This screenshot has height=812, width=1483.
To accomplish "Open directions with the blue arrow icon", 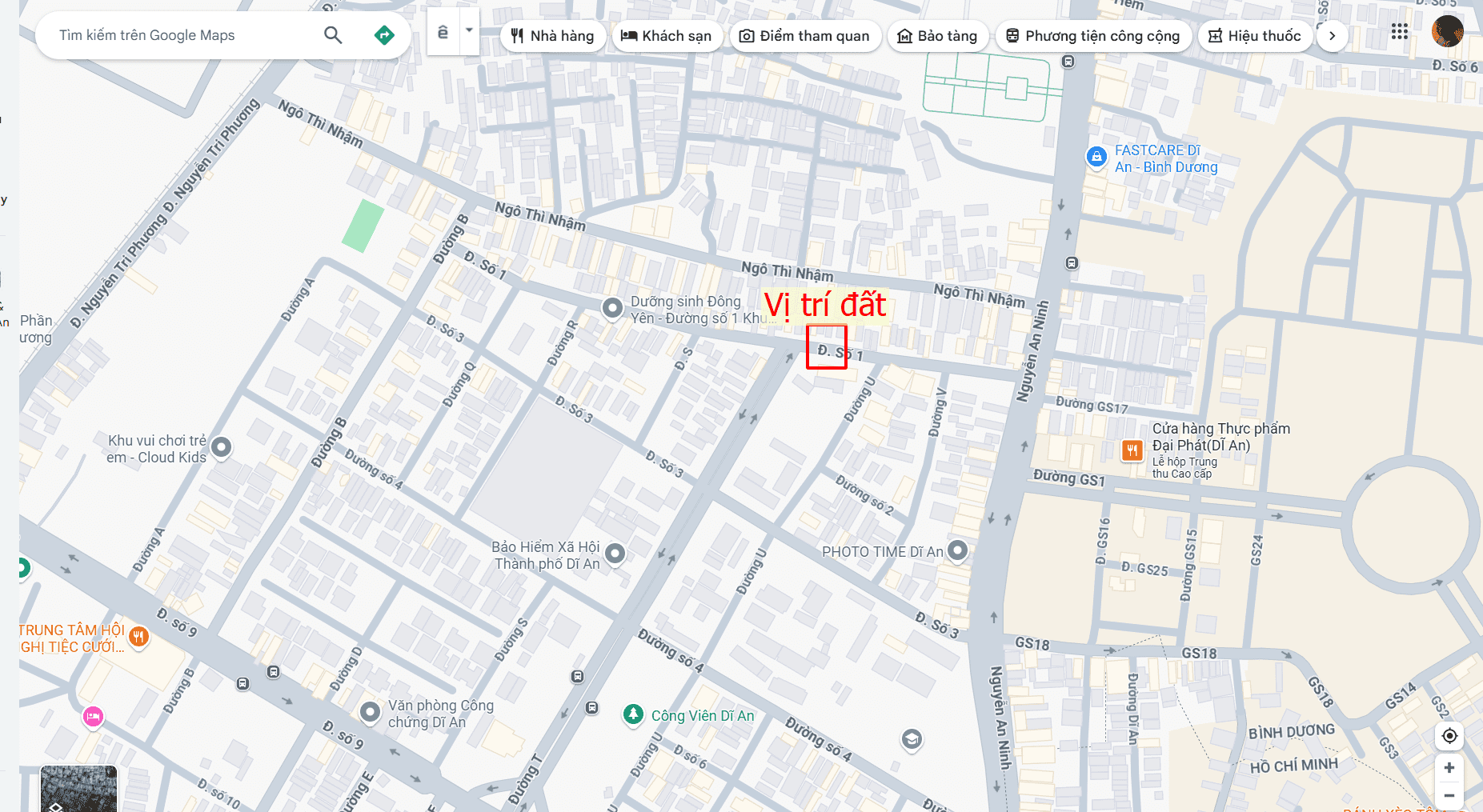I will click(384, 35).
